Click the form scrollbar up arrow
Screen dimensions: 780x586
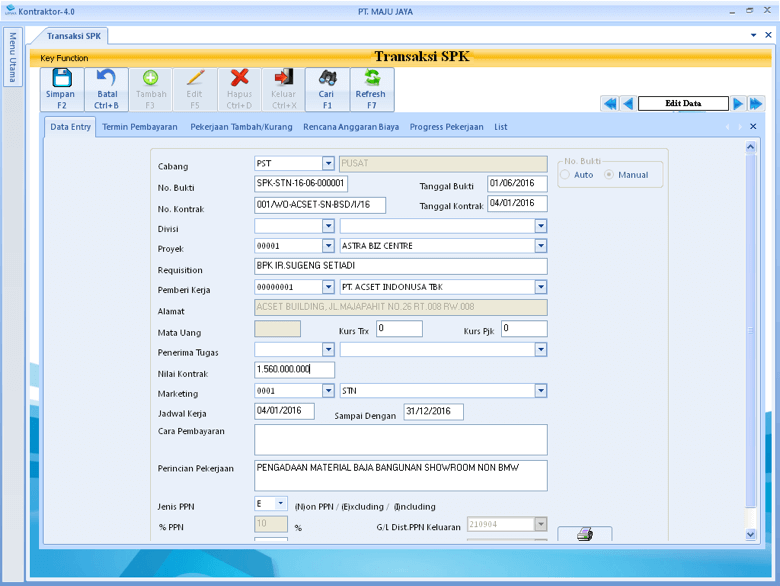[x=751, y=147]
